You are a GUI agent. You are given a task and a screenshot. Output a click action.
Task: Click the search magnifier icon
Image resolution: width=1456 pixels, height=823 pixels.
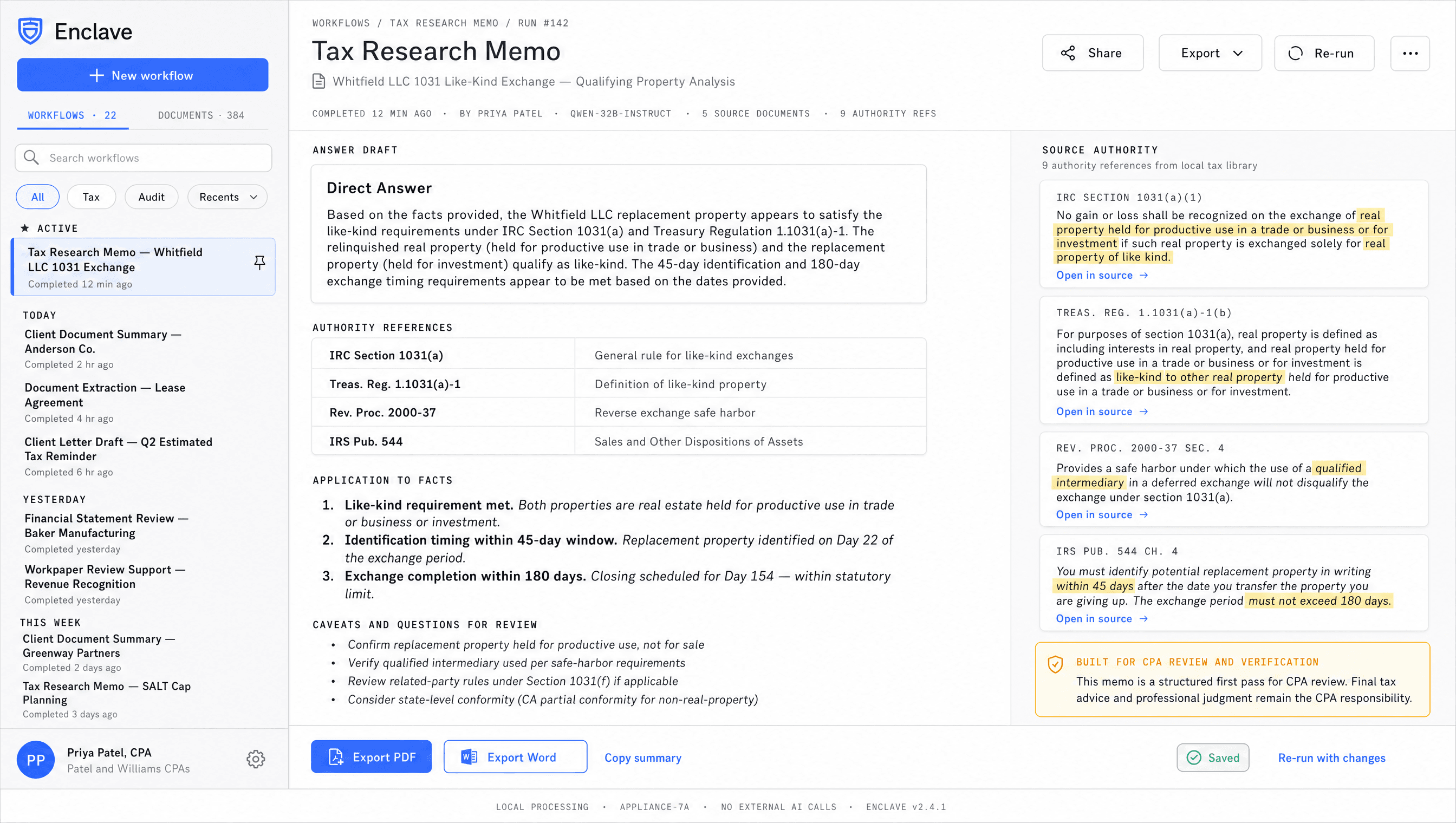(x=31, y=157)
